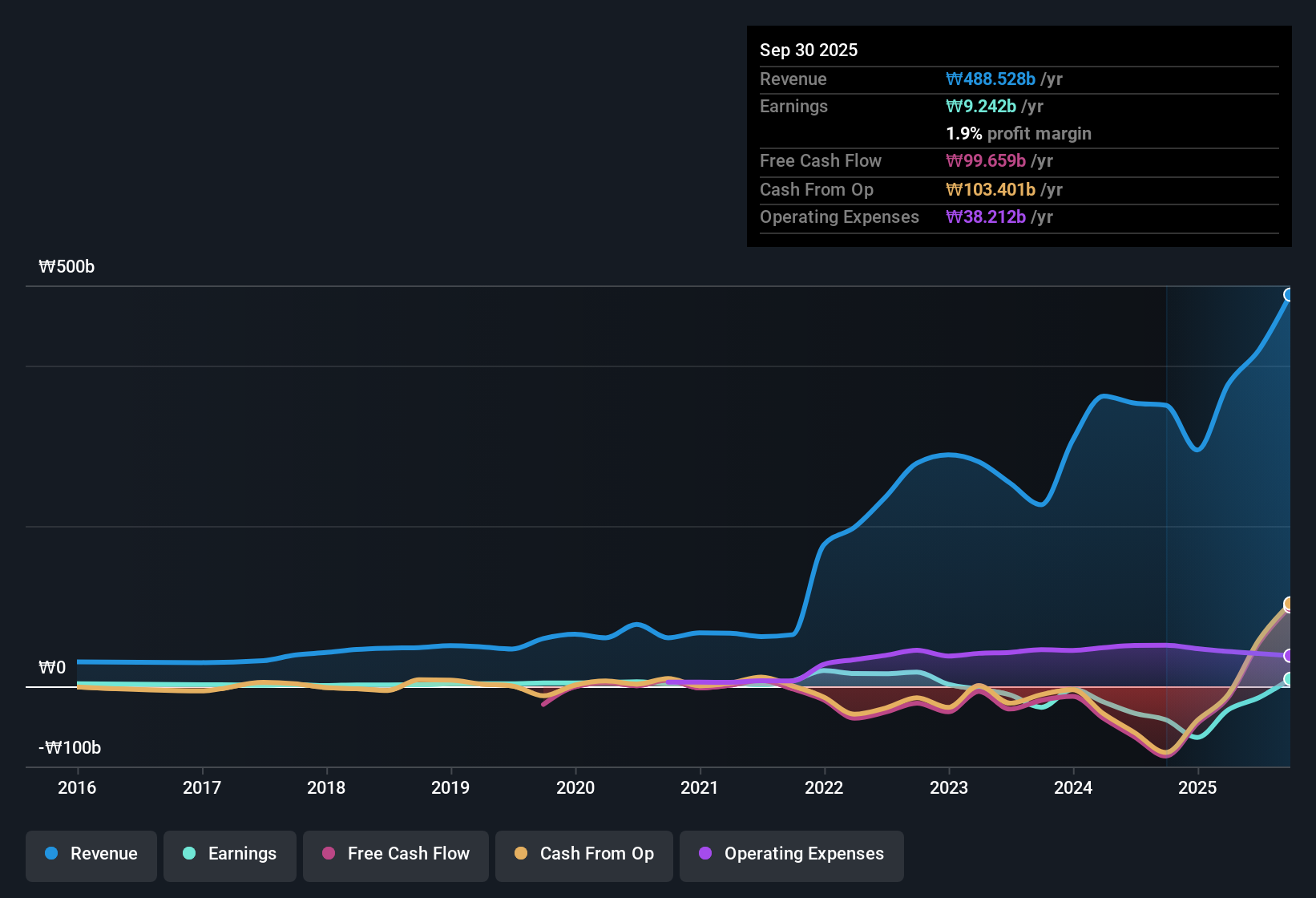Click the ₩9.242b earnings value

pyautogui.click(x=981, y=107)
